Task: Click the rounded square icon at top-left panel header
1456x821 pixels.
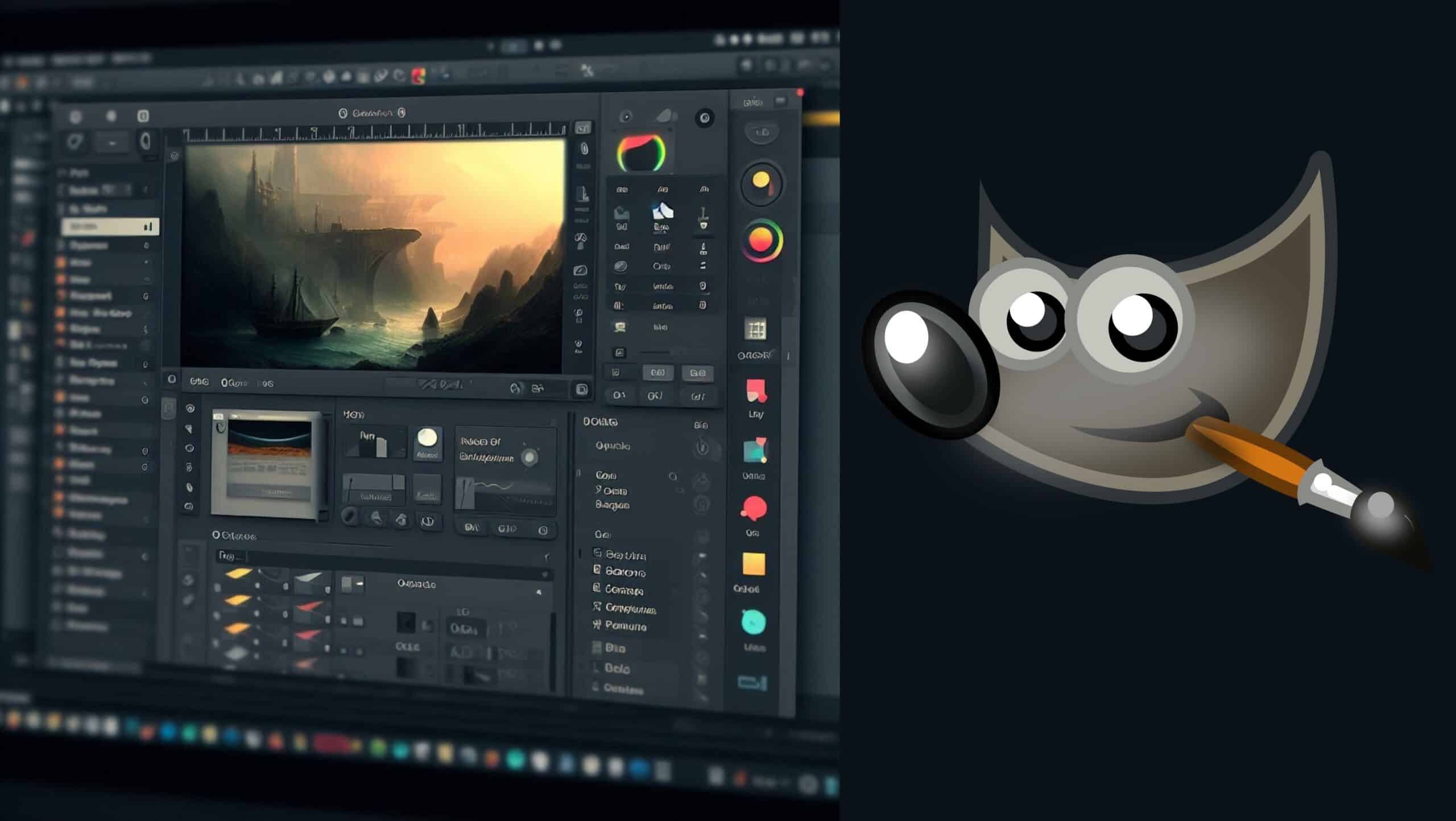Action: 143,116
